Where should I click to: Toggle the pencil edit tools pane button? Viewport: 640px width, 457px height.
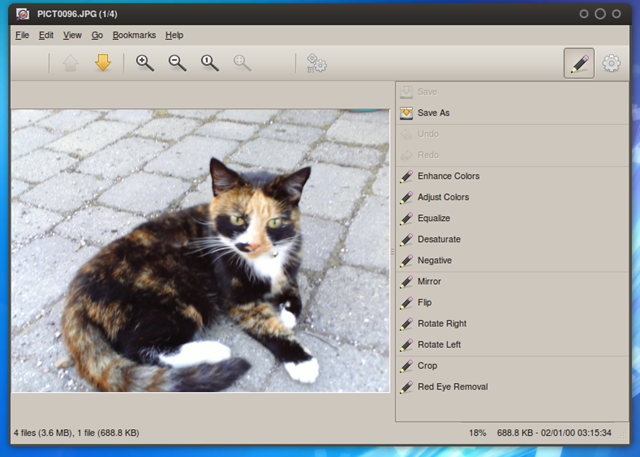tap(579, 63)
